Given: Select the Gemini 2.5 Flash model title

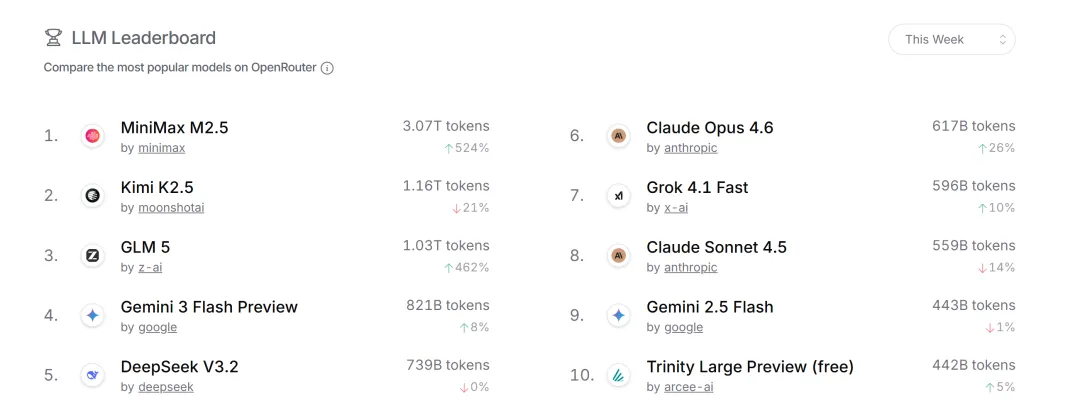Looking at the screenshot, I should pyautogui.click(x=710, y=307).
